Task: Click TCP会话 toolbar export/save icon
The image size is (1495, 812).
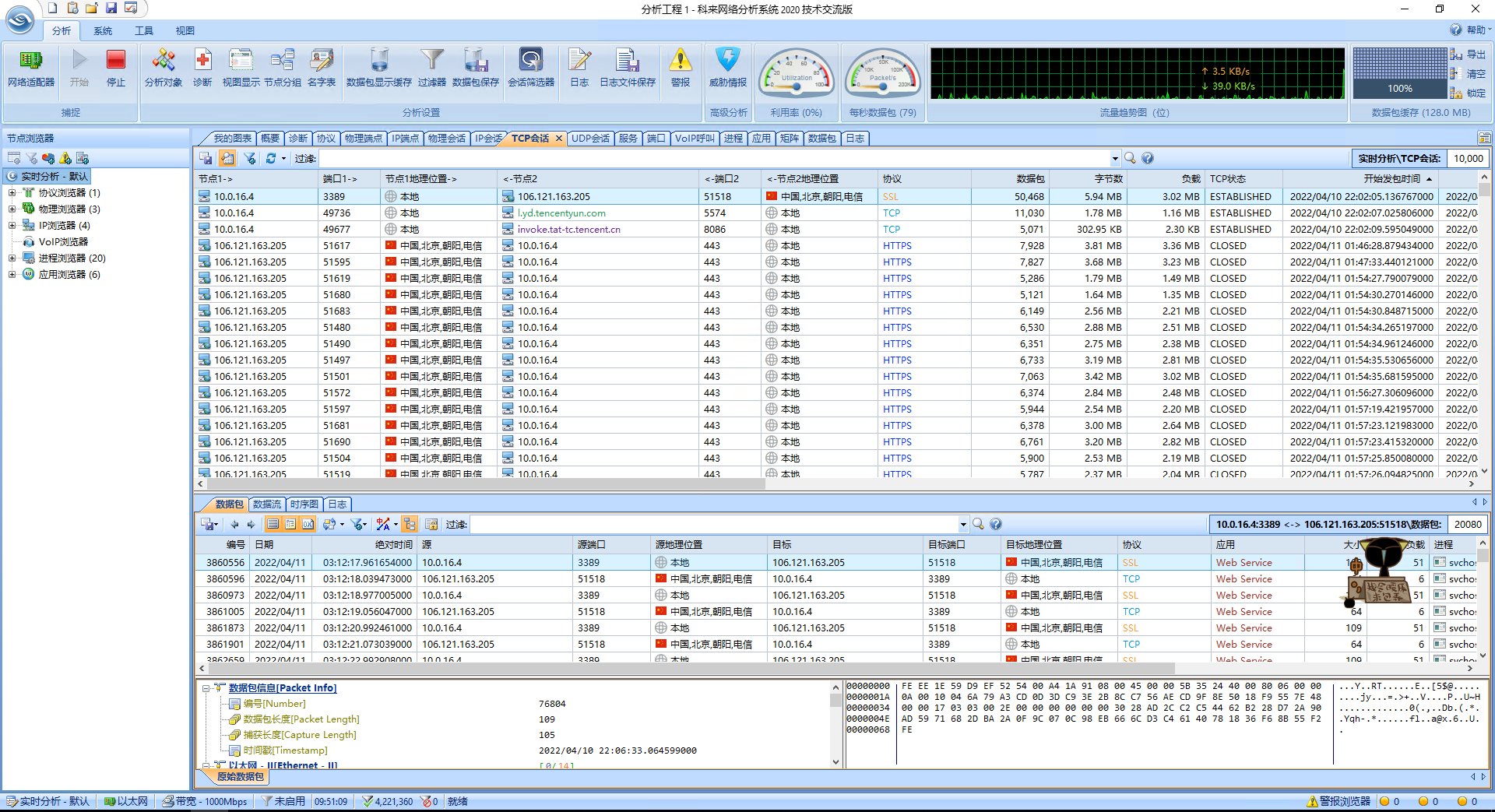Action: 206,158
